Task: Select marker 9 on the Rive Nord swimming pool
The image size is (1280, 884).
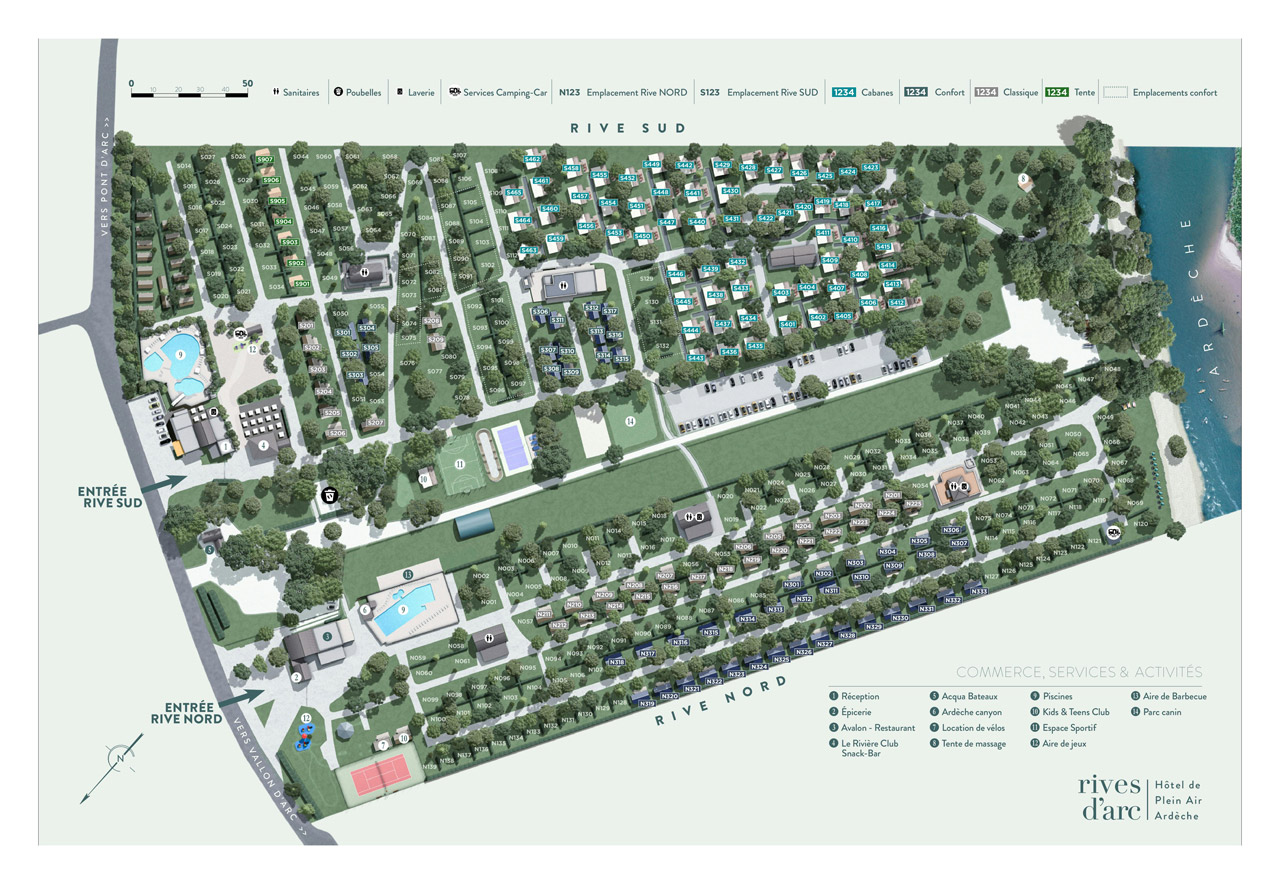Action: coord(402,609)
